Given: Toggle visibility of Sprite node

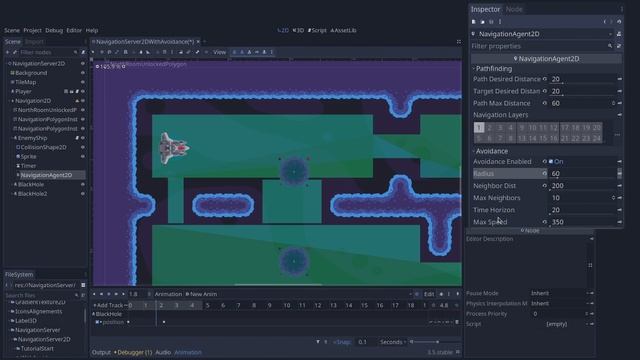Looking at the screenshot, I should (x=83, y=156).
